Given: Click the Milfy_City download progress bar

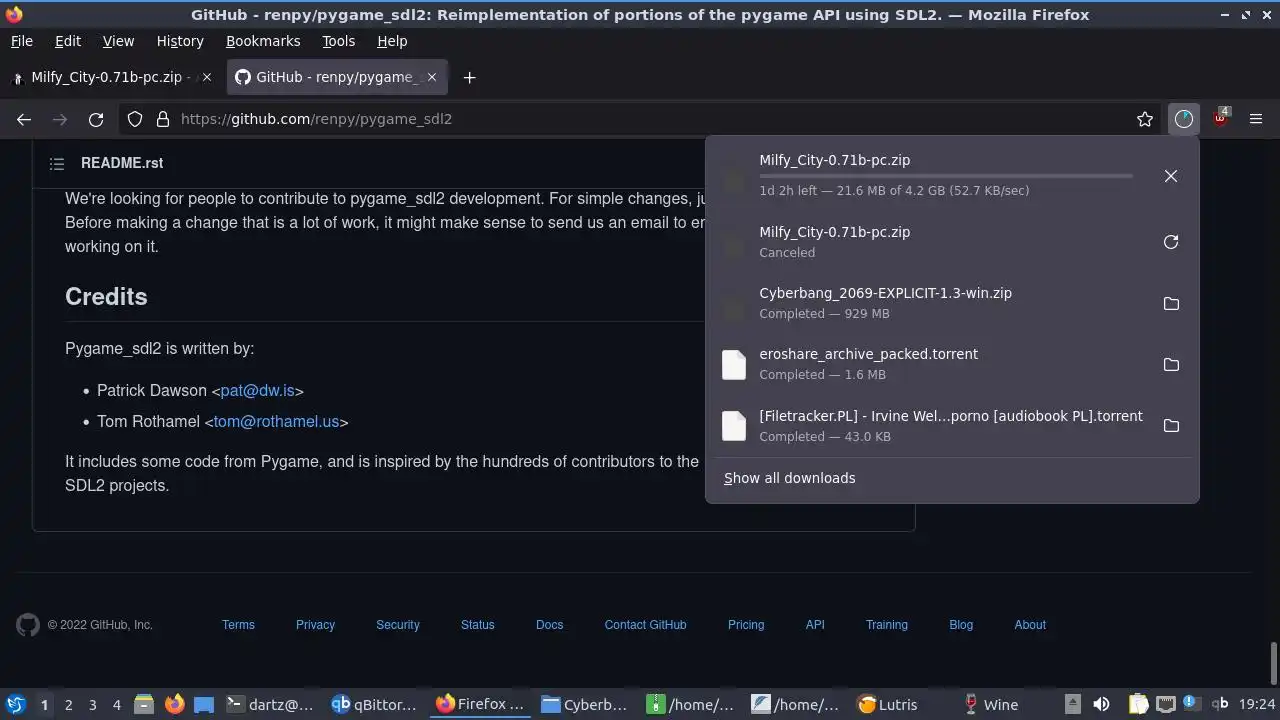Looking at the screenshot, I should [x=946, y=176].
